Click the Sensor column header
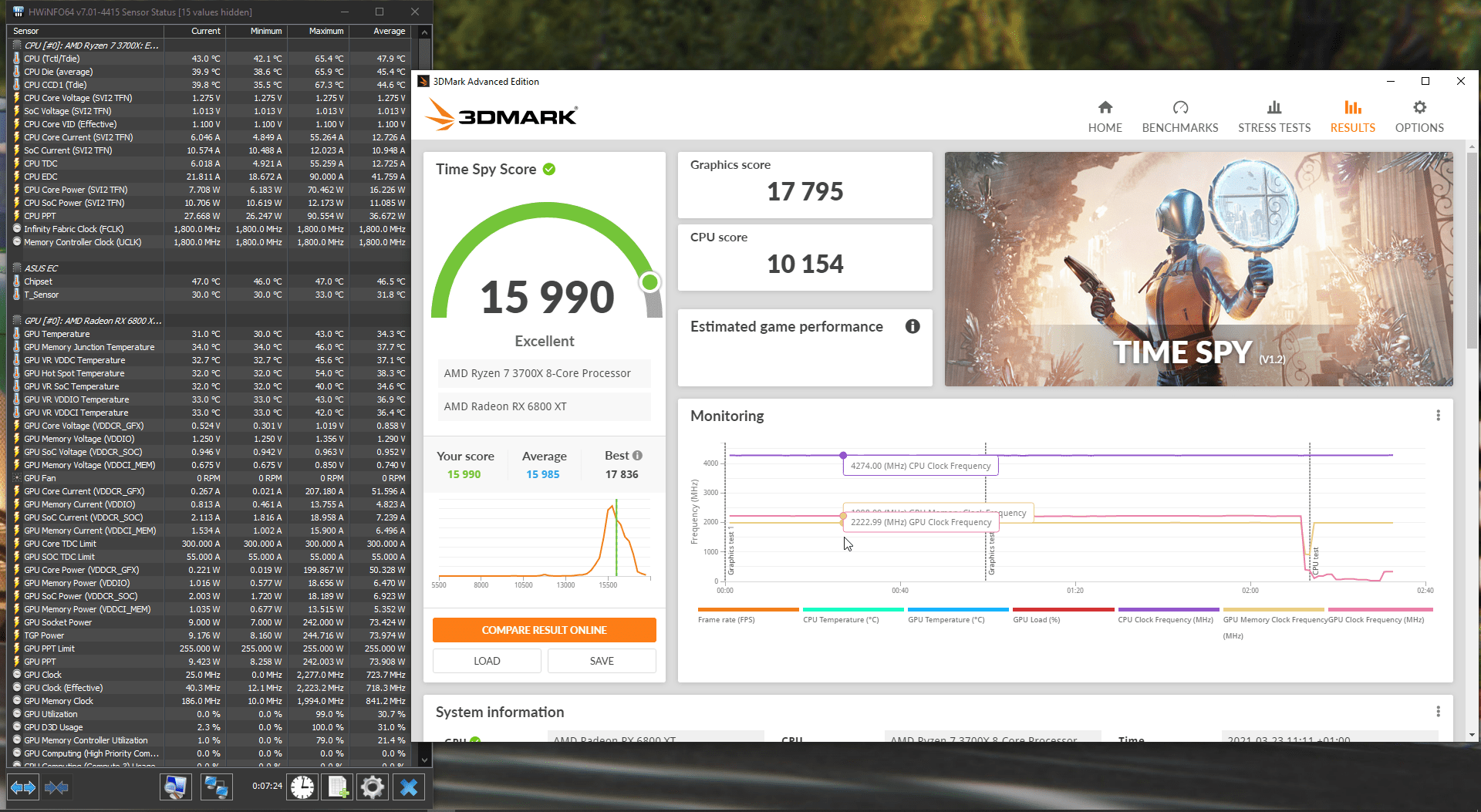1481x812 pixels. 86,31
